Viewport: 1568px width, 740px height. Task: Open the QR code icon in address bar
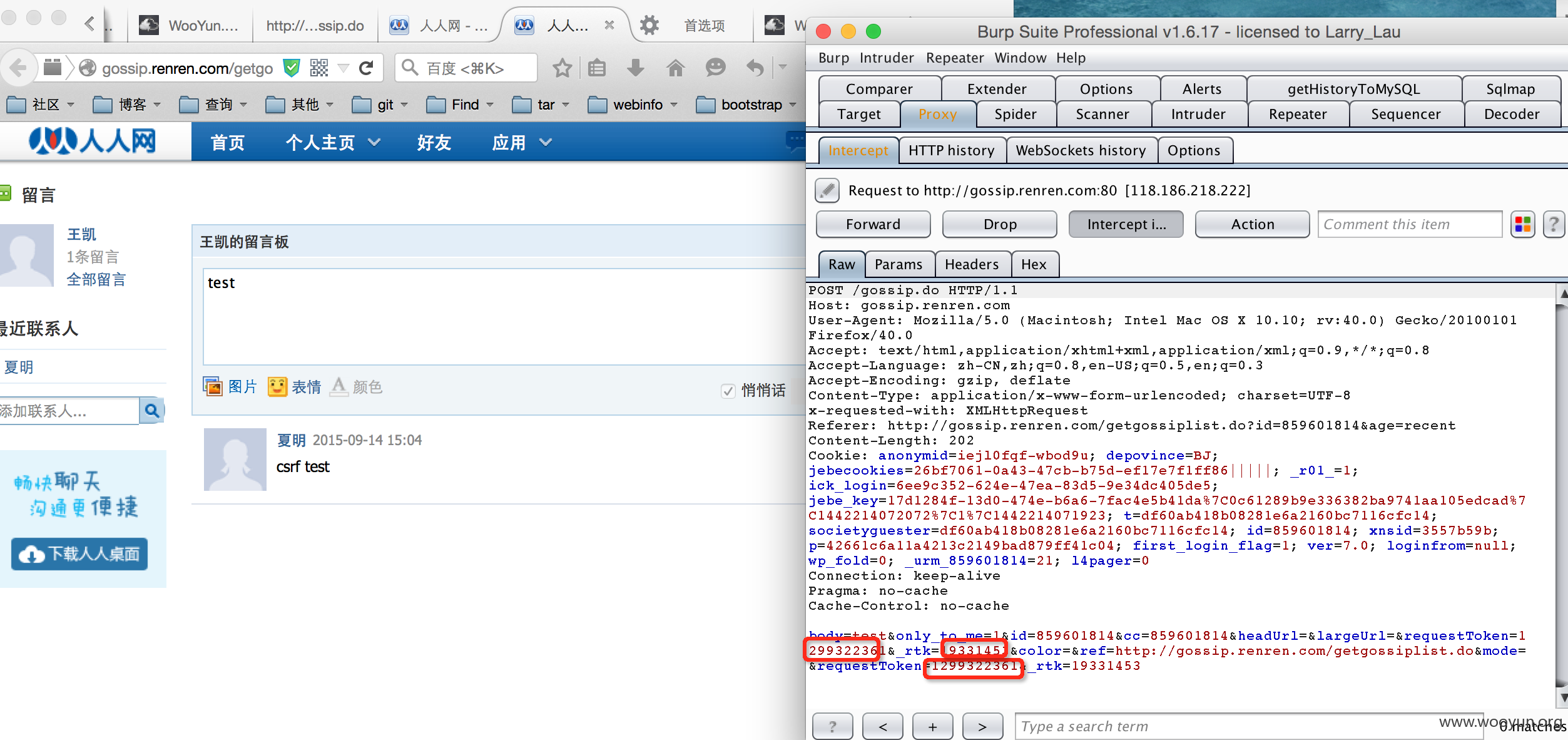(x=319, y=68)
